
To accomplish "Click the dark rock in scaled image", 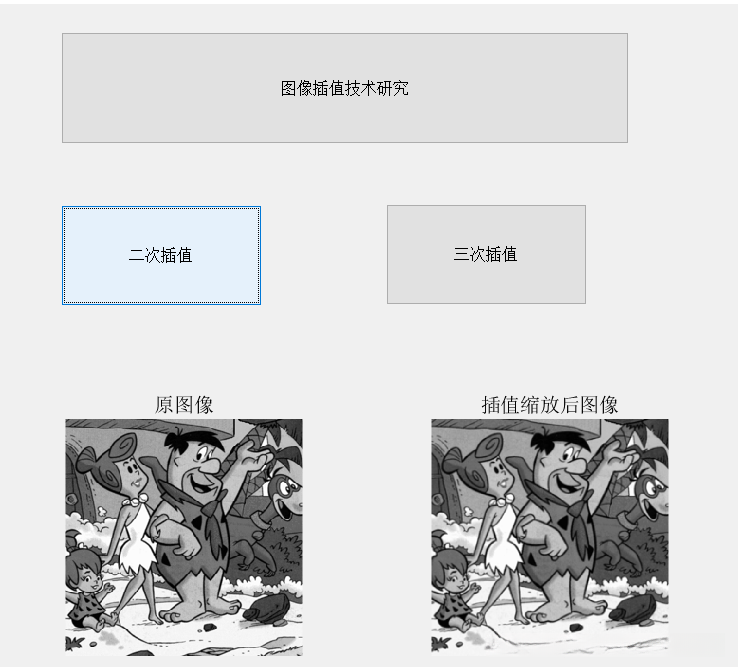I will (632, 609).
